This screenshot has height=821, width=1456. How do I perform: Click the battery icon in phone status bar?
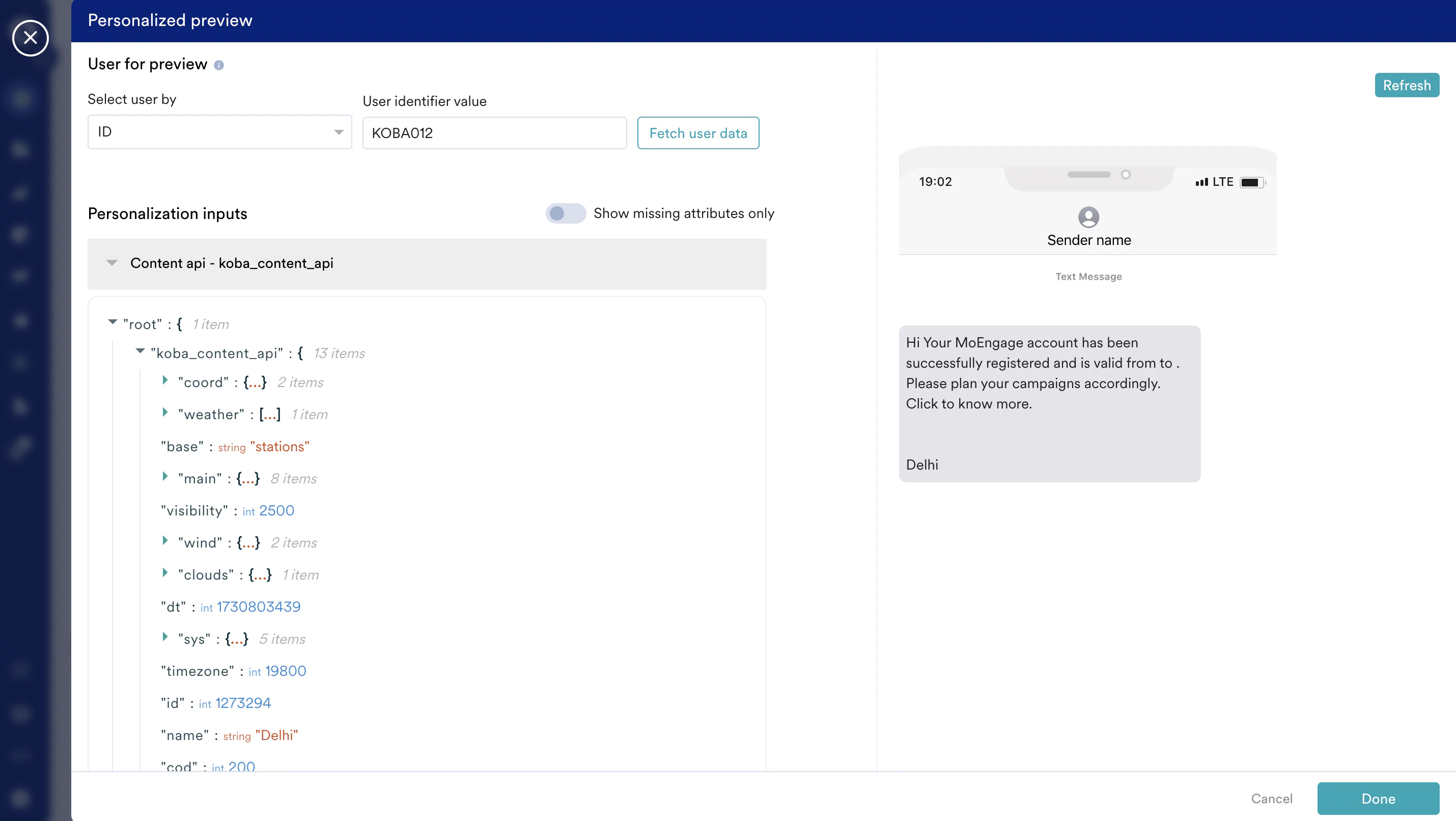[x=1251, y=182]
